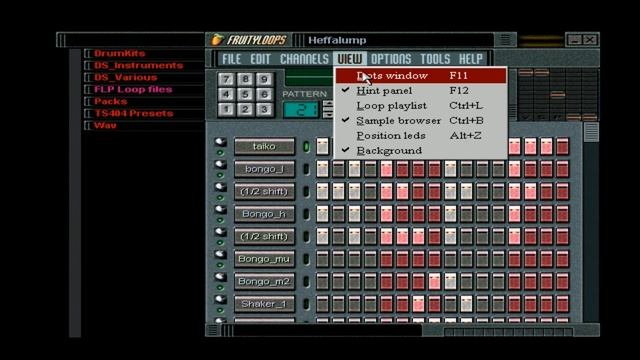Select the Shaker_1 channel button
The height and width of the screenshot is (360, 640).
pos(264,304)
